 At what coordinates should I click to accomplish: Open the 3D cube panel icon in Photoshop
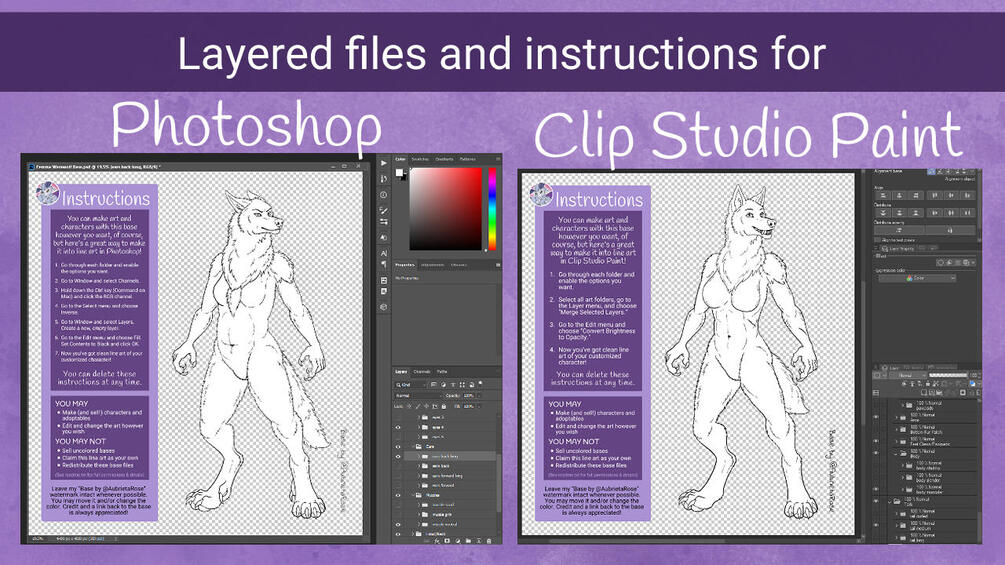tap(383, 307)
